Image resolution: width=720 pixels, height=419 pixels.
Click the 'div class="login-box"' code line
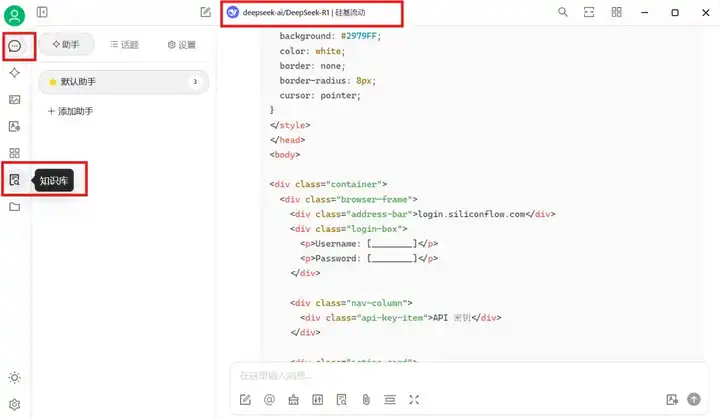349,229
